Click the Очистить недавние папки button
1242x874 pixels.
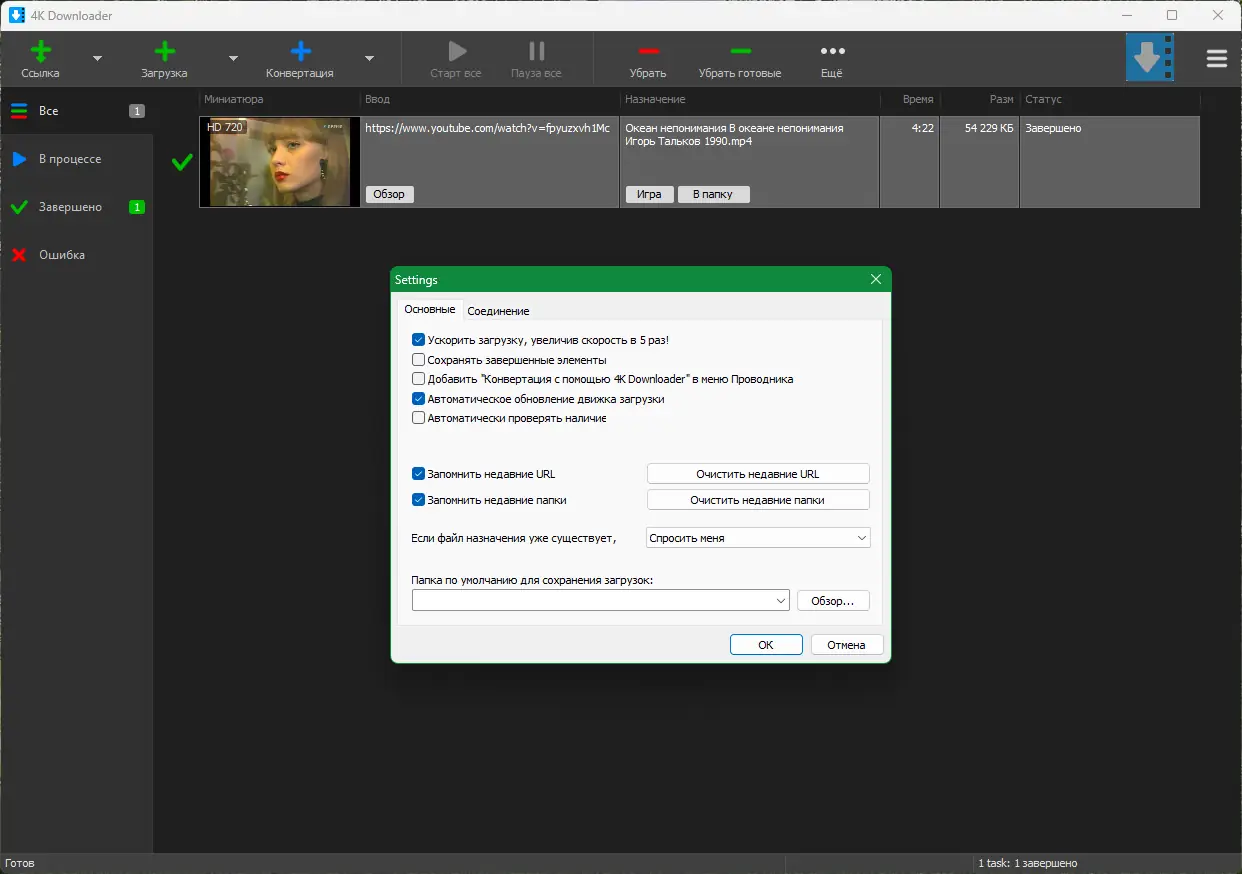tap(758, 500)
